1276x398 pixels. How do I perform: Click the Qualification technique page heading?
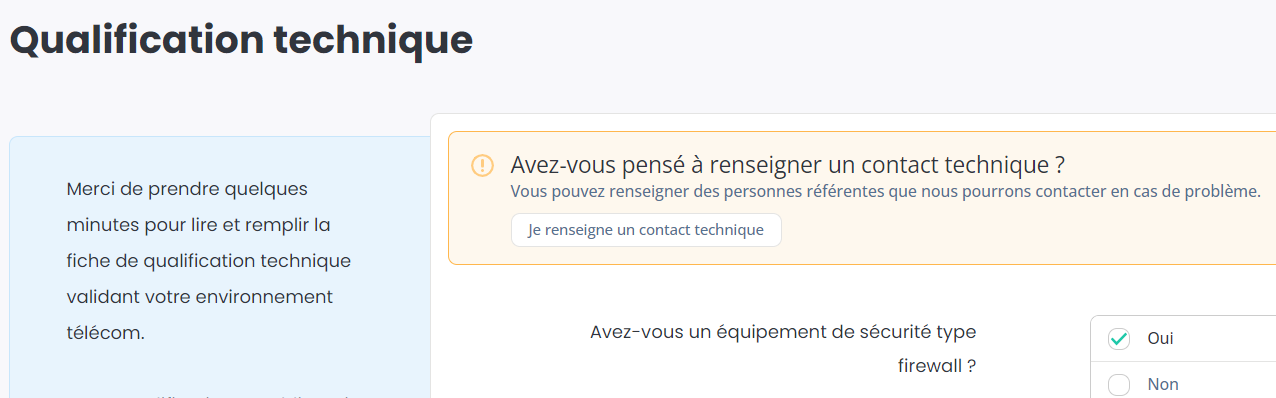[241, 40]
